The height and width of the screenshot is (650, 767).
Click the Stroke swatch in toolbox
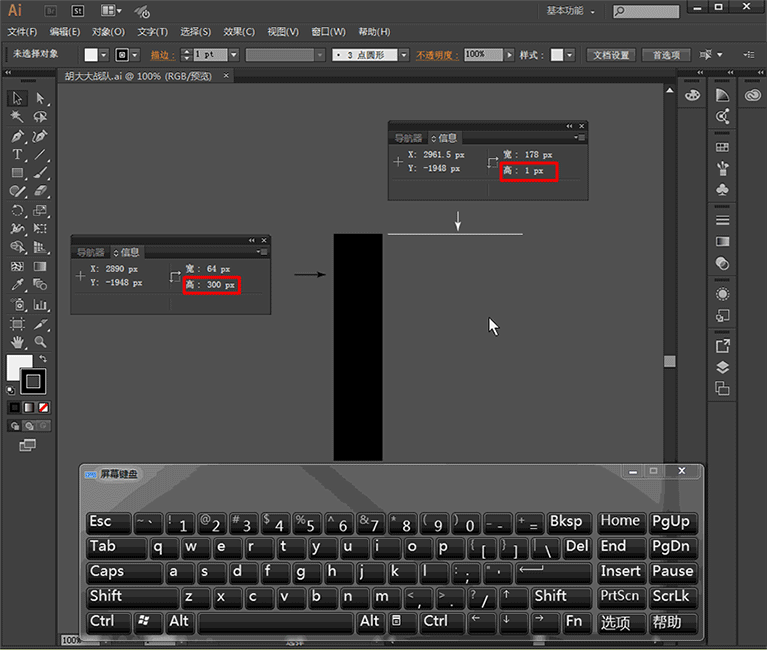click(33, 381)
